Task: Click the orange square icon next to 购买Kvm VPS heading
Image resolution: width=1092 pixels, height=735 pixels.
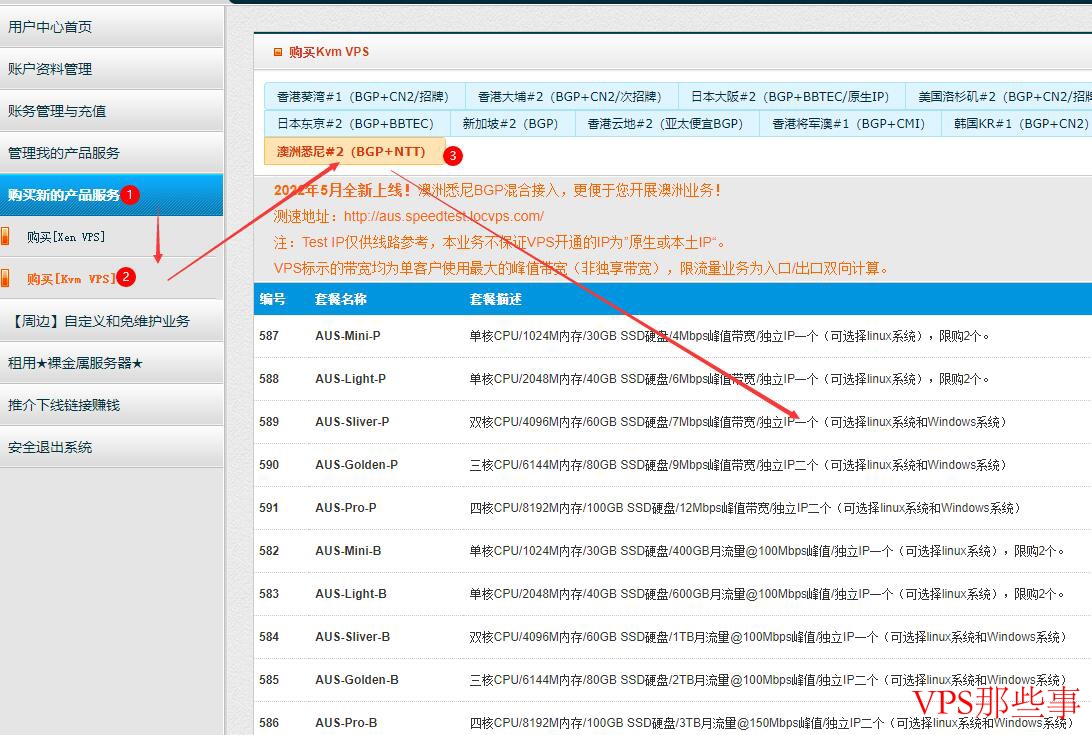Action: pos(278,52)
